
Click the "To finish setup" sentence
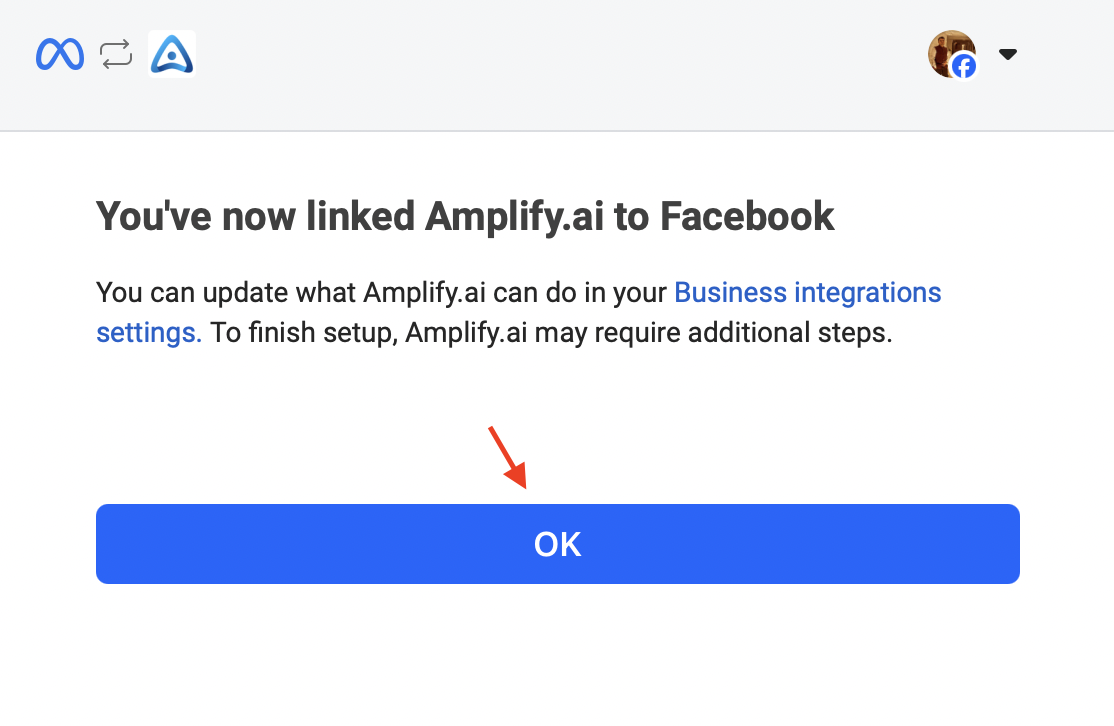tap(551, 332)
